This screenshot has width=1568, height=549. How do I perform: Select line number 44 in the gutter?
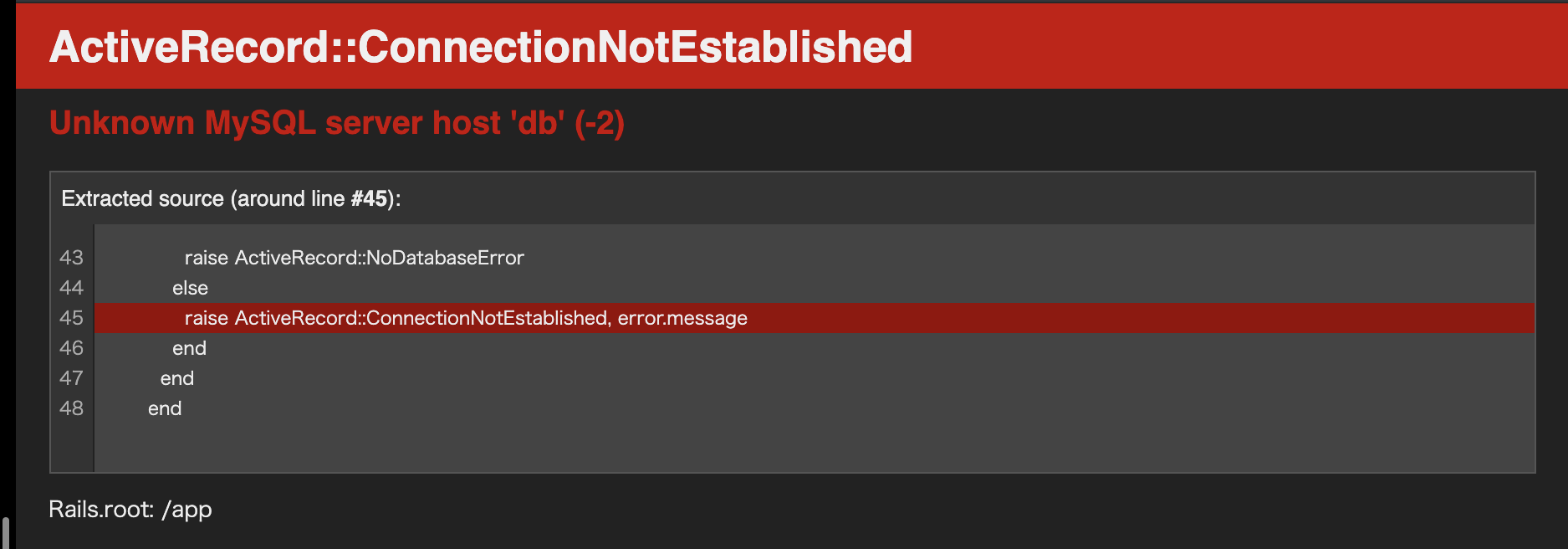pyautogui.click(x=71, y=288)
